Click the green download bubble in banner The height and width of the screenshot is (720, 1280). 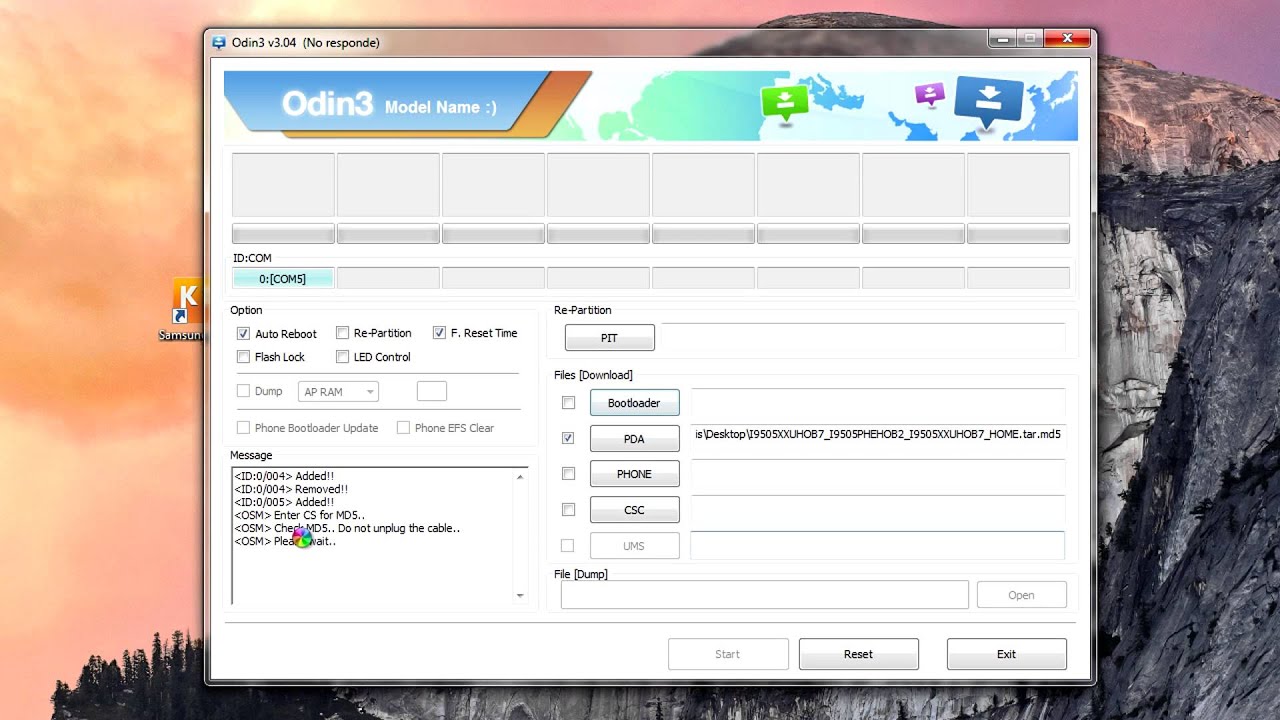click(785, 103)
